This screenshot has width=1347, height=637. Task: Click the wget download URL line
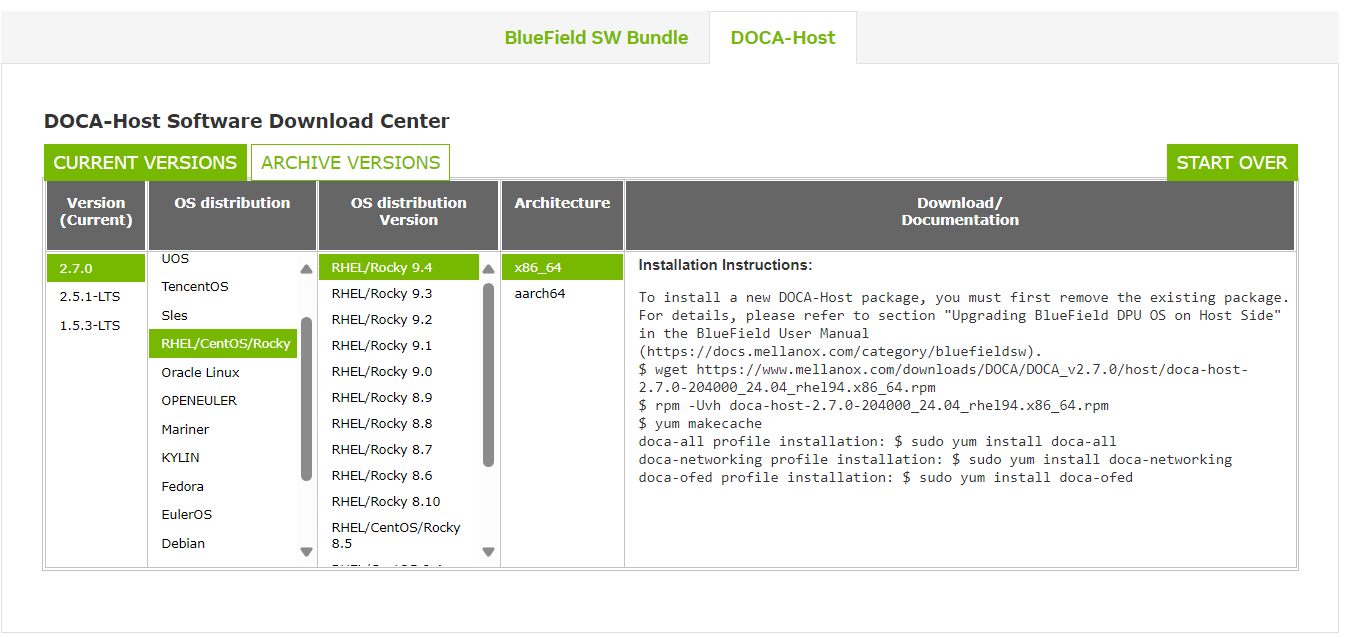(943, 378)
